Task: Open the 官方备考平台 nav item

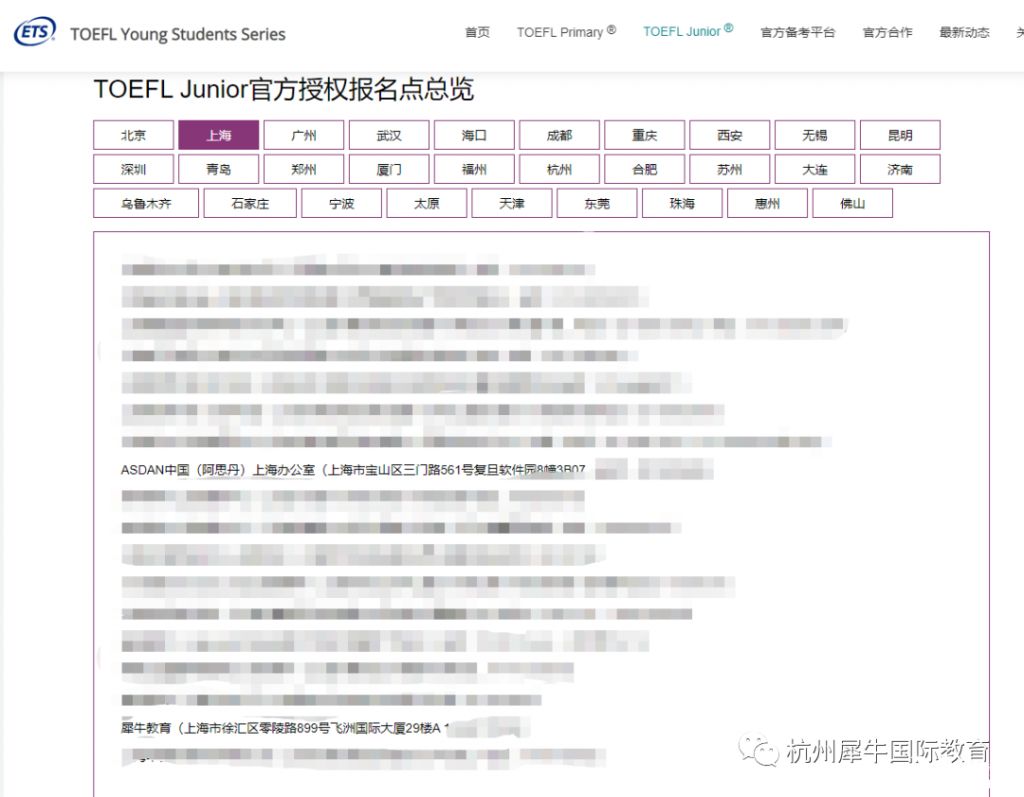Action: tap(798, 32)
